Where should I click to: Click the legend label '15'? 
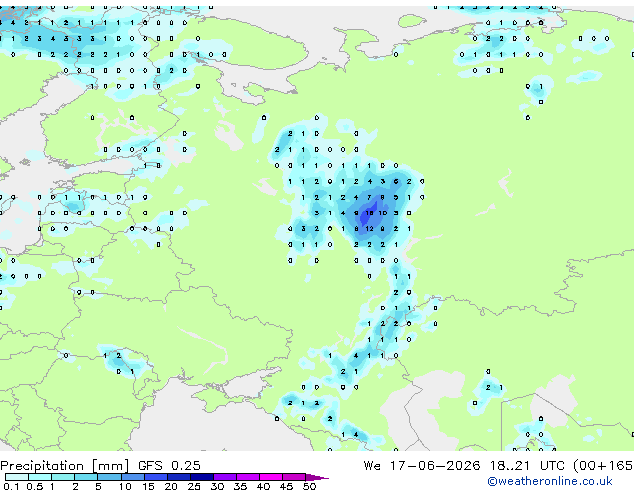[x=148, y=486]
